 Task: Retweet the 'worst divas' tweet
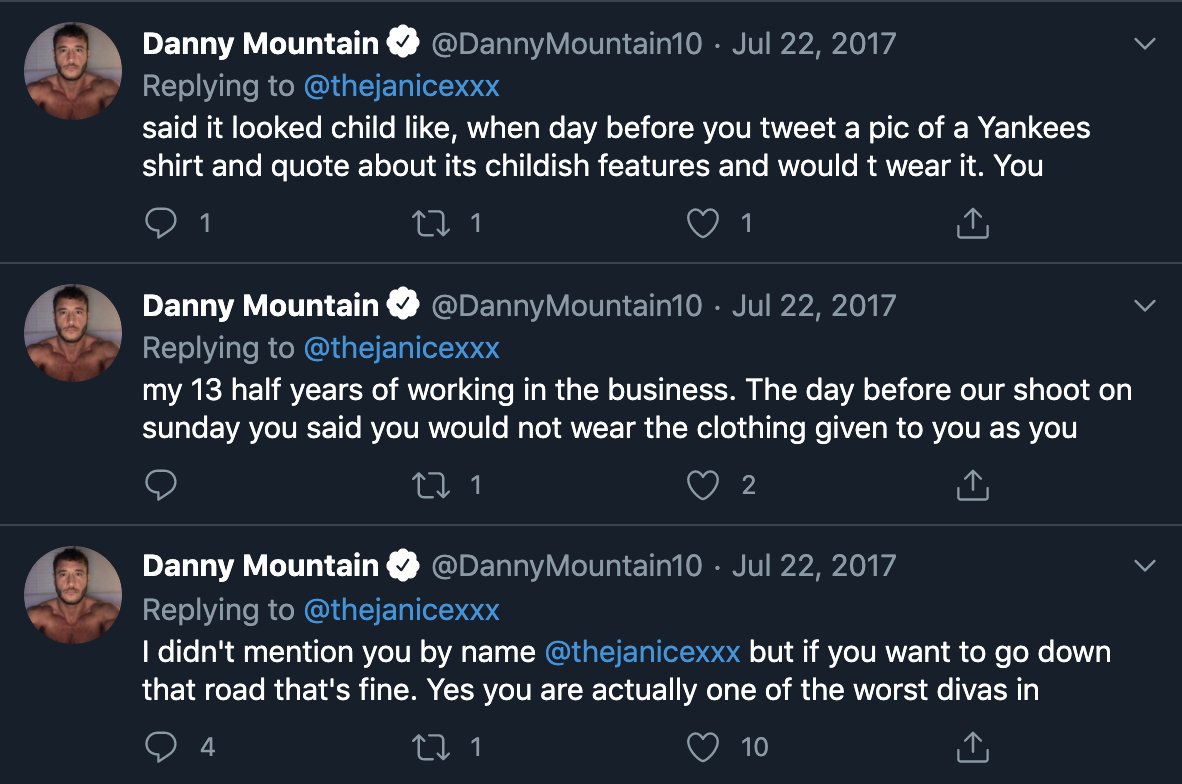[x=430, y=747]
